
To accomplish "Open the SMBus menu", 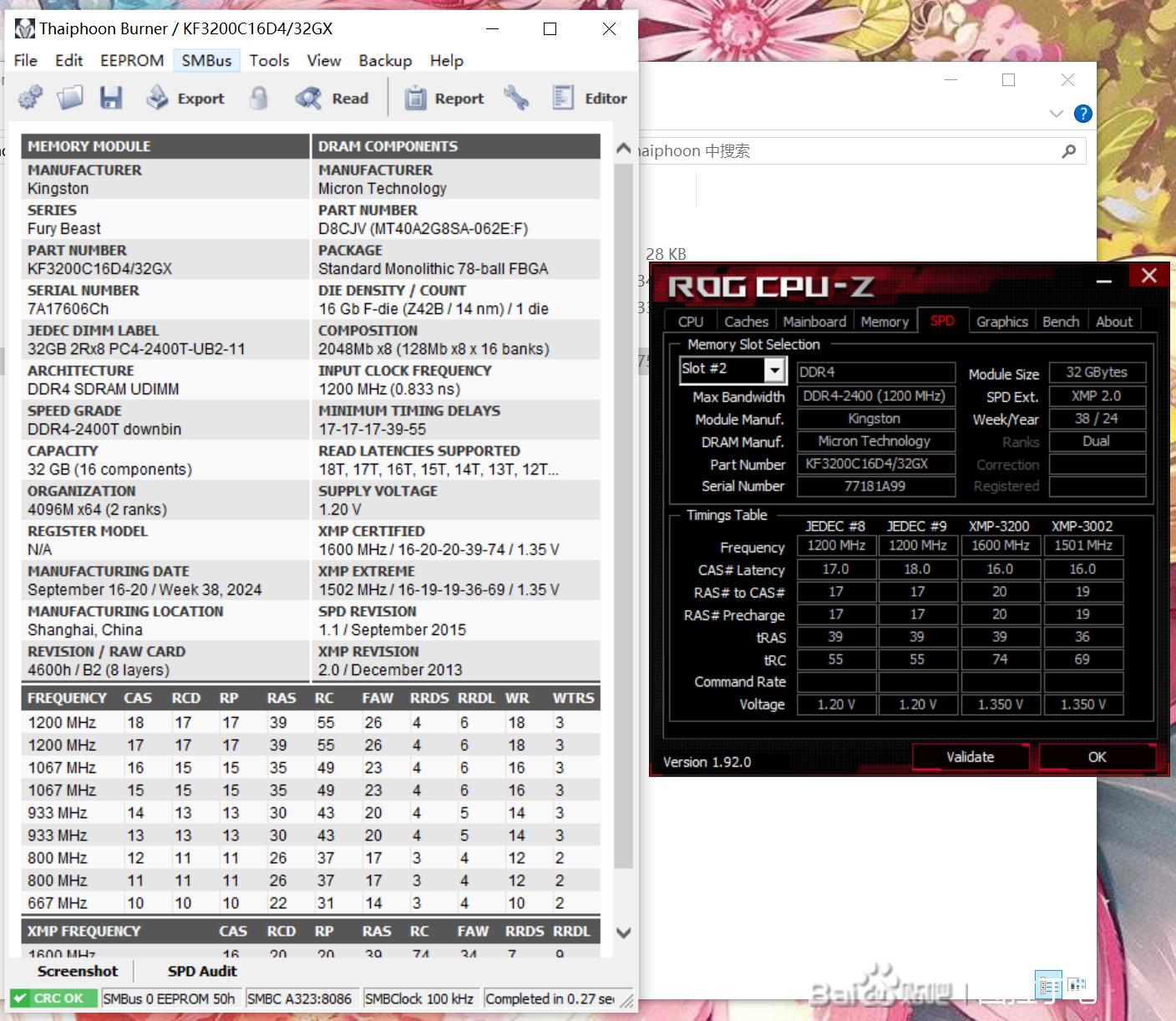I will (x=206, y=60).
